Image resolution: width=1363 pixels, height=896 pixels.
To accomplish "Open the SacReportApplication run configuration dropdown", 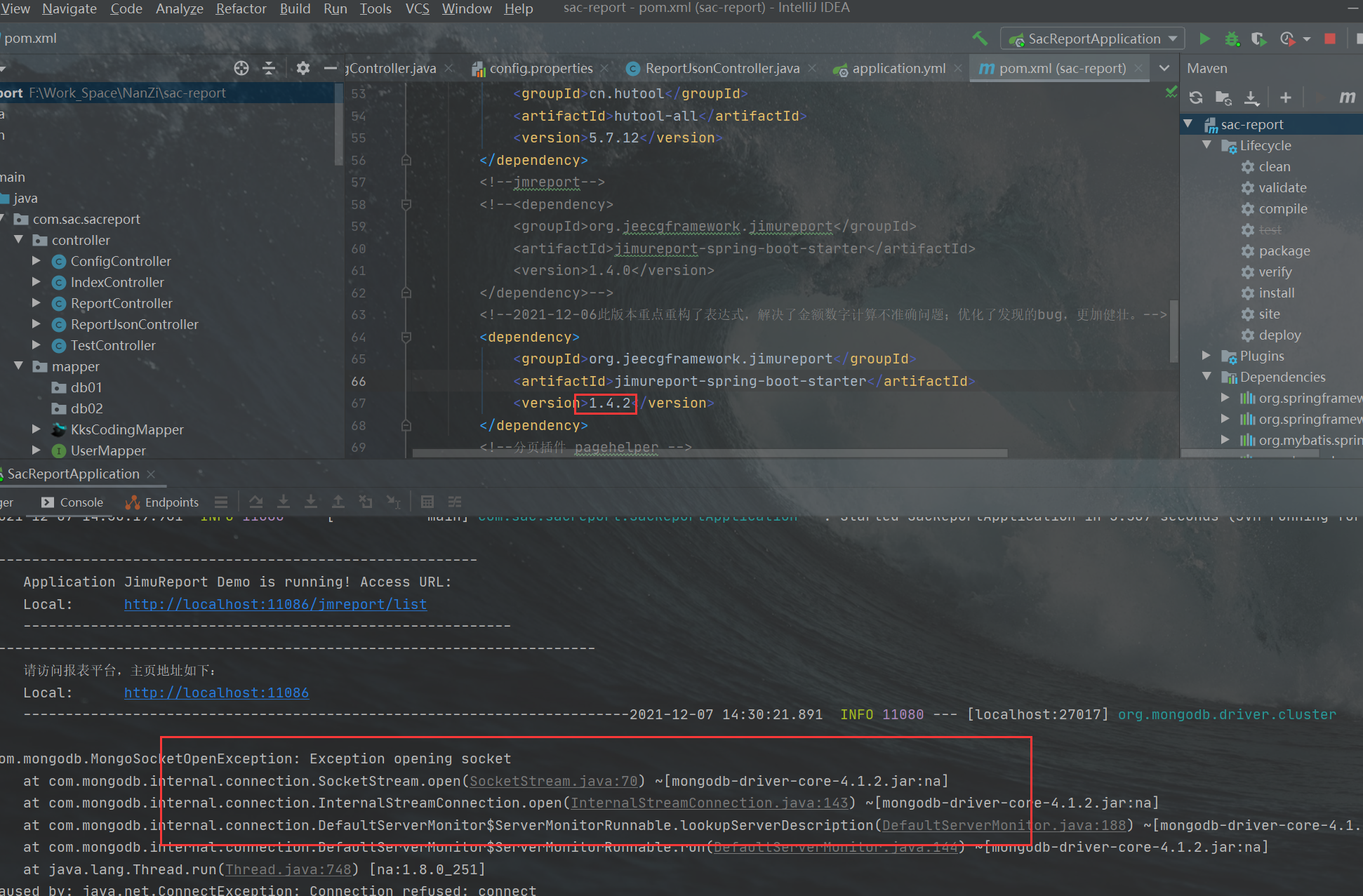I will [1093, 39].
